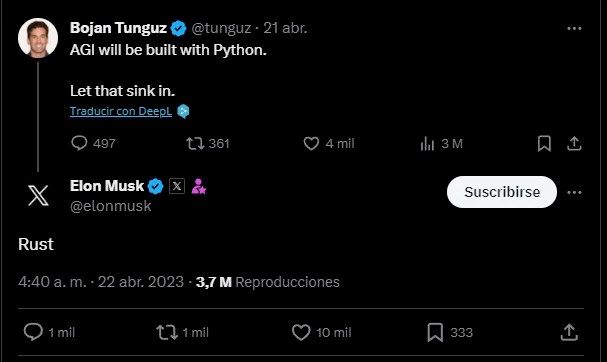Click the Suscribirse button

(502, 192)
